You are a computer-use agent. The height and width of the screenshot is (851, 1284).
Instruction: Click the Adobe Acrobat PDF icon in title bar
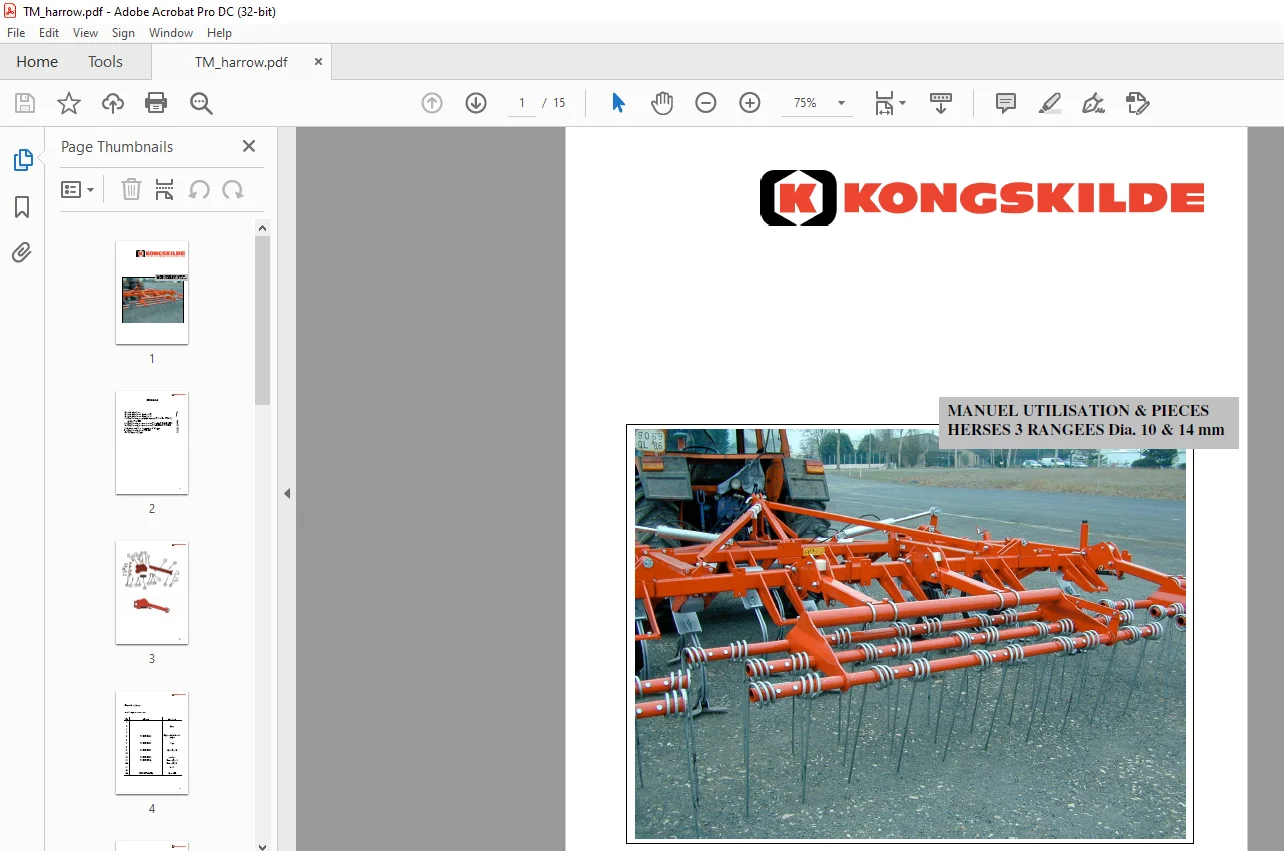pyautogui.click(x=11, y=11)
